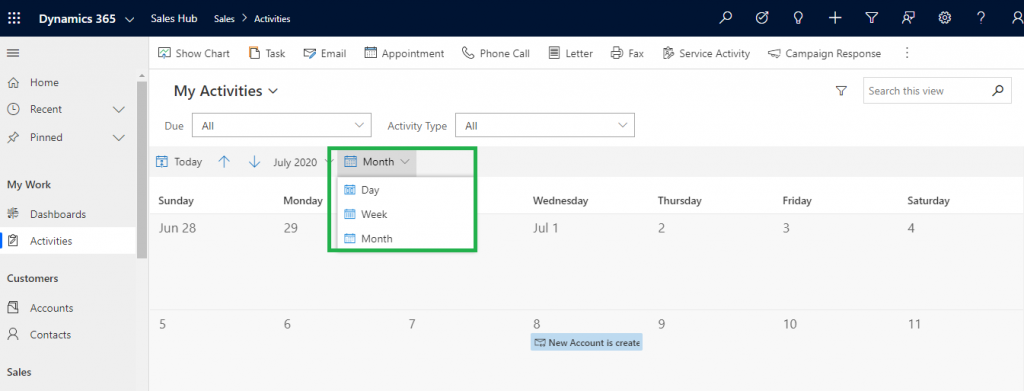
Task: Open Dashboards in the sidebar
Action: point(57,214)
